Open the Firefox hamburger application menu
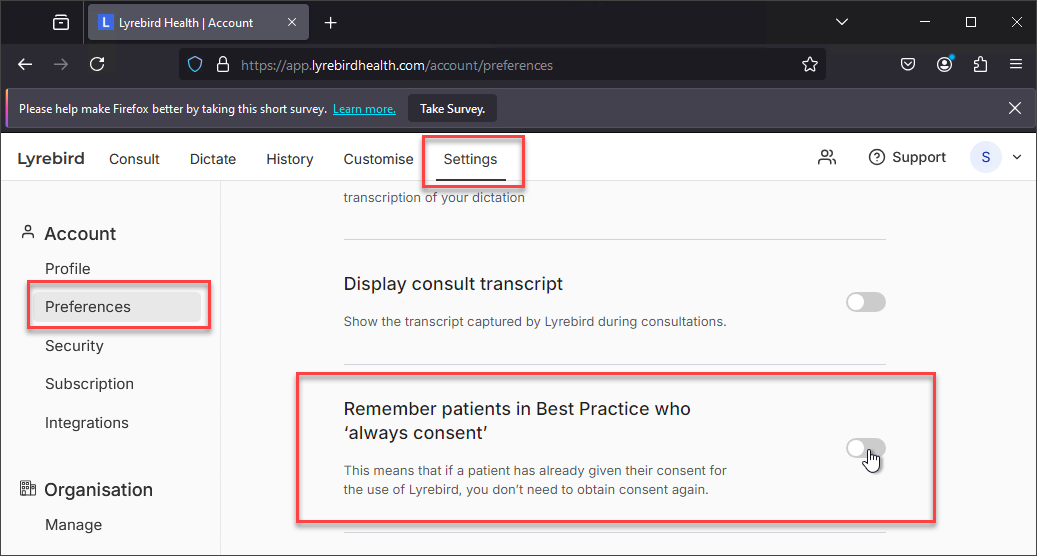Image resolution: width=1037 pixels, height=556 pixels. (x=1016, y=64)
